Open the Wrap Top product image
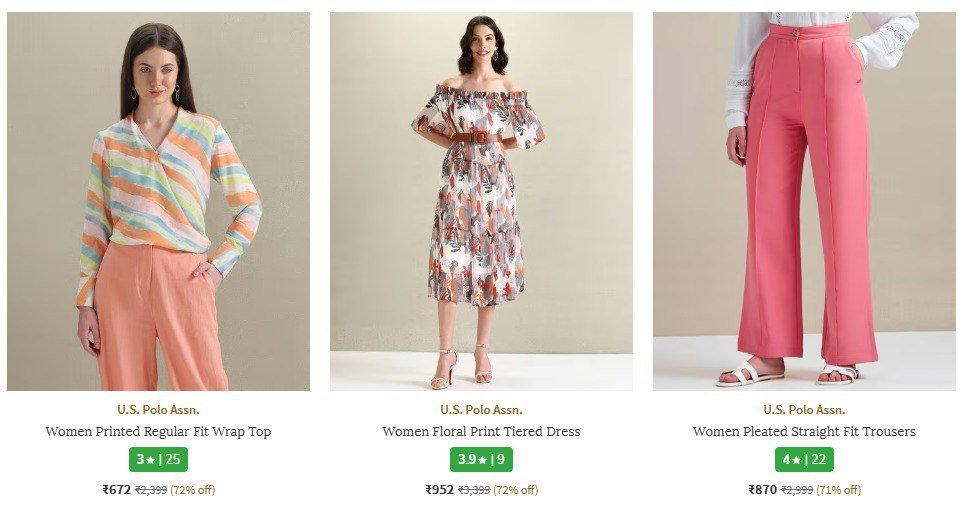The height and width of the screenshot is (522, 967). (158, 201)
